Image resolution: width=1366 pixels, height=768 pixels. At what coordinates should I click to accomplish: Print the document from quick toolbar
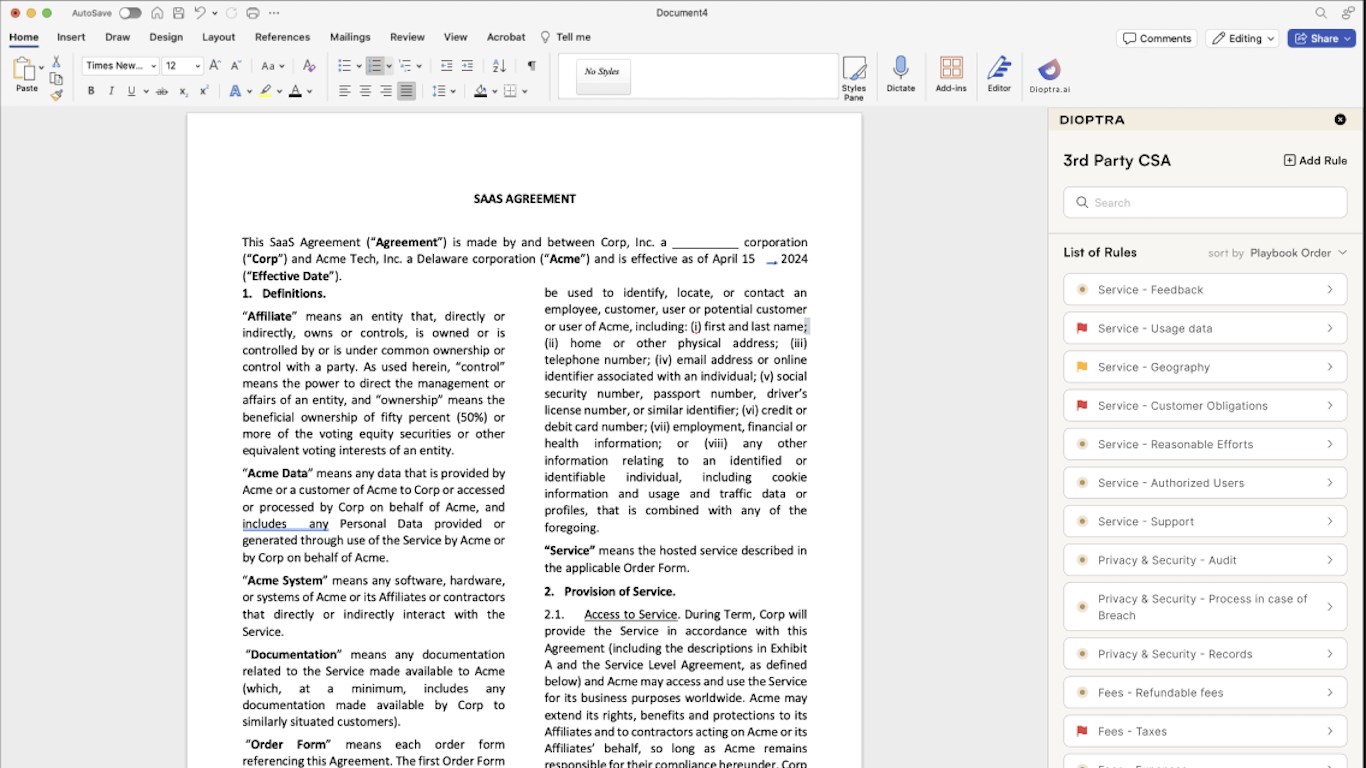[x=252, y=13]
